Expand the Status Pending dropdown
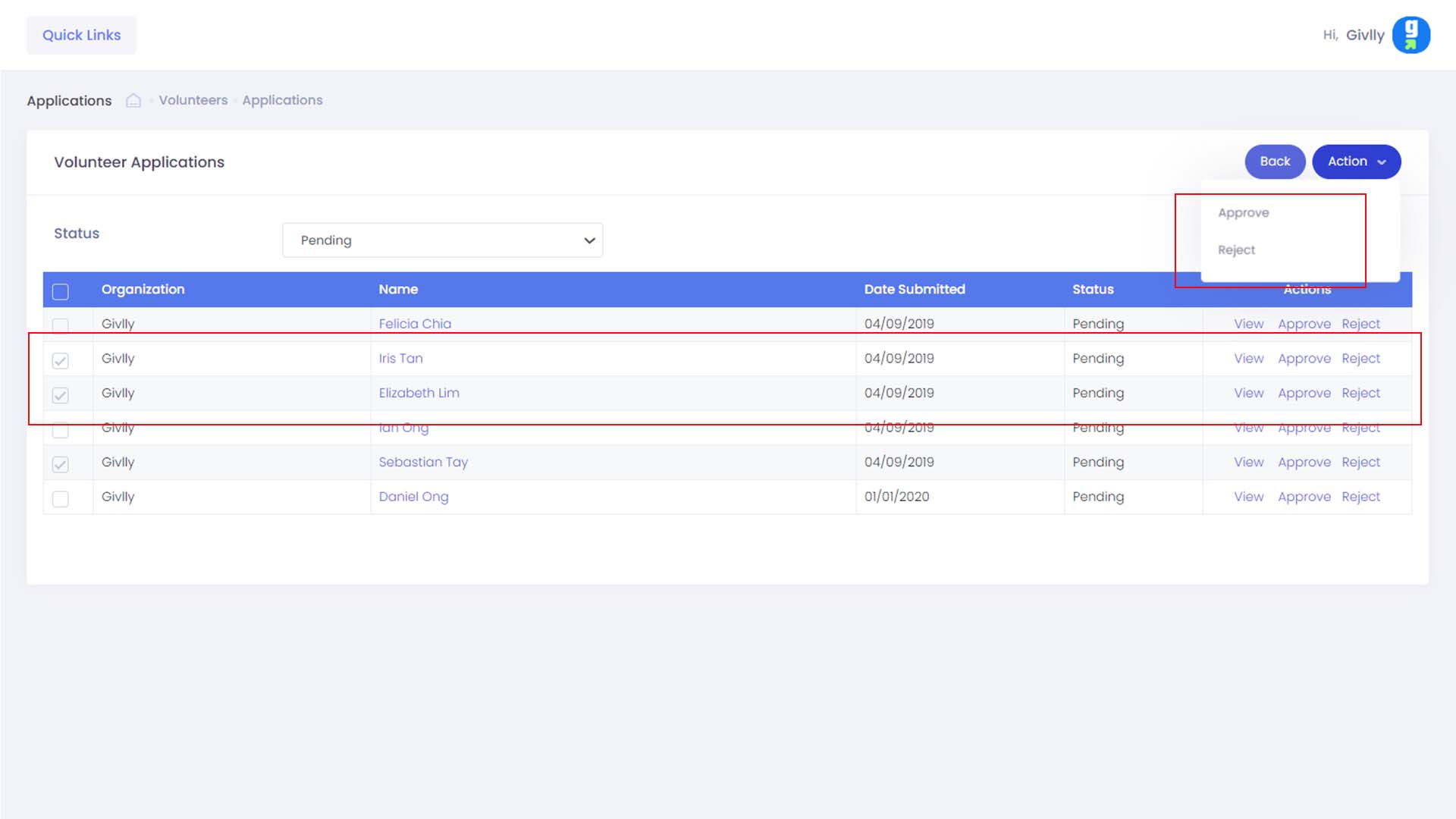Viewport: 1456px width, 819px height. [x=442, y=240]
